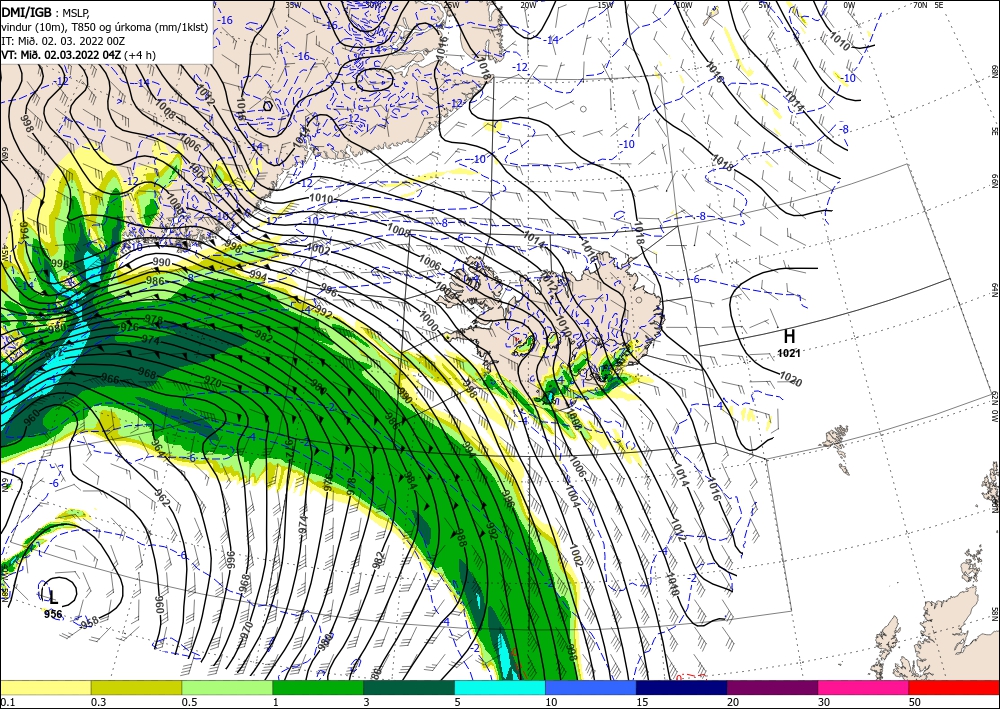Click the '15W' longitude label at top

605,5
